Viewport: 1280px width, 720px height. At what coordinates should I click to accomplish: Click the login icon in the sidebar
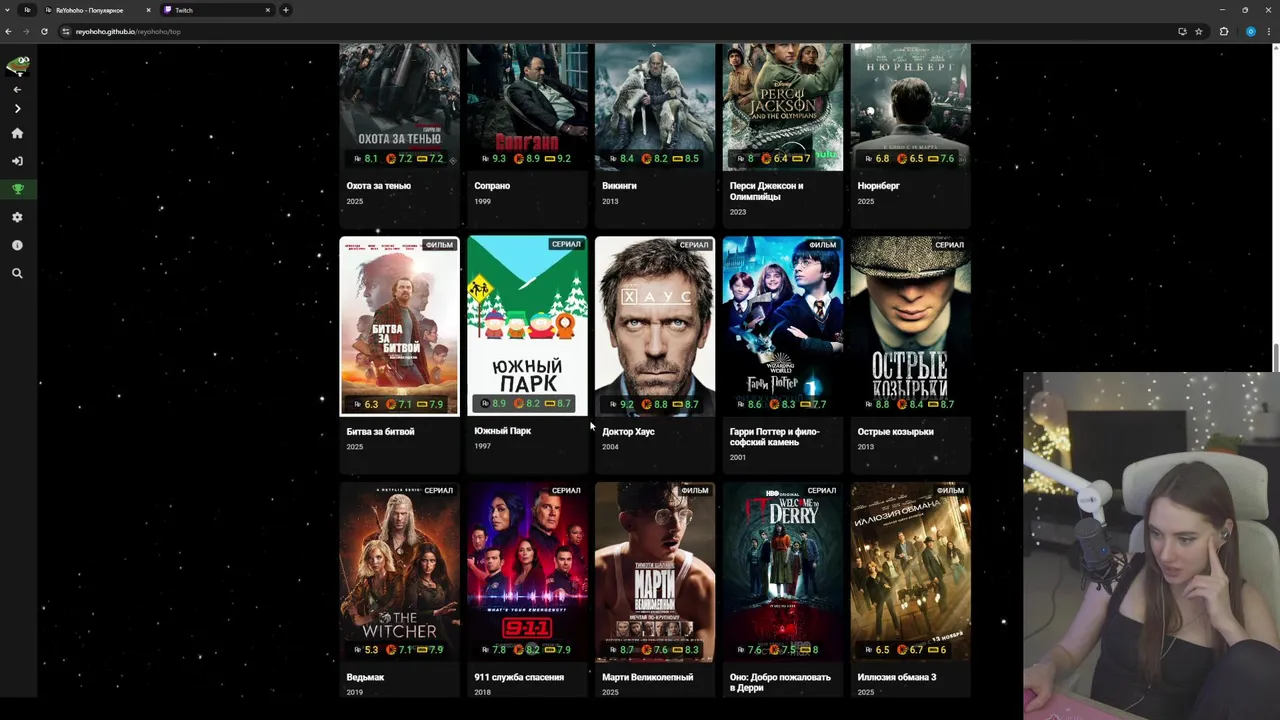[x=17, y=161]
